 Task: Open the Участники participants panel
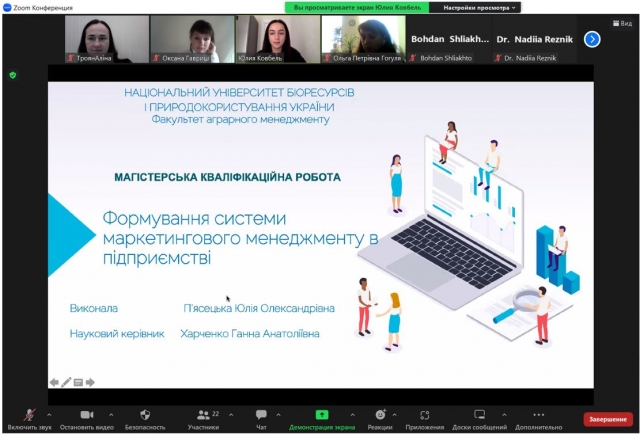203,420
